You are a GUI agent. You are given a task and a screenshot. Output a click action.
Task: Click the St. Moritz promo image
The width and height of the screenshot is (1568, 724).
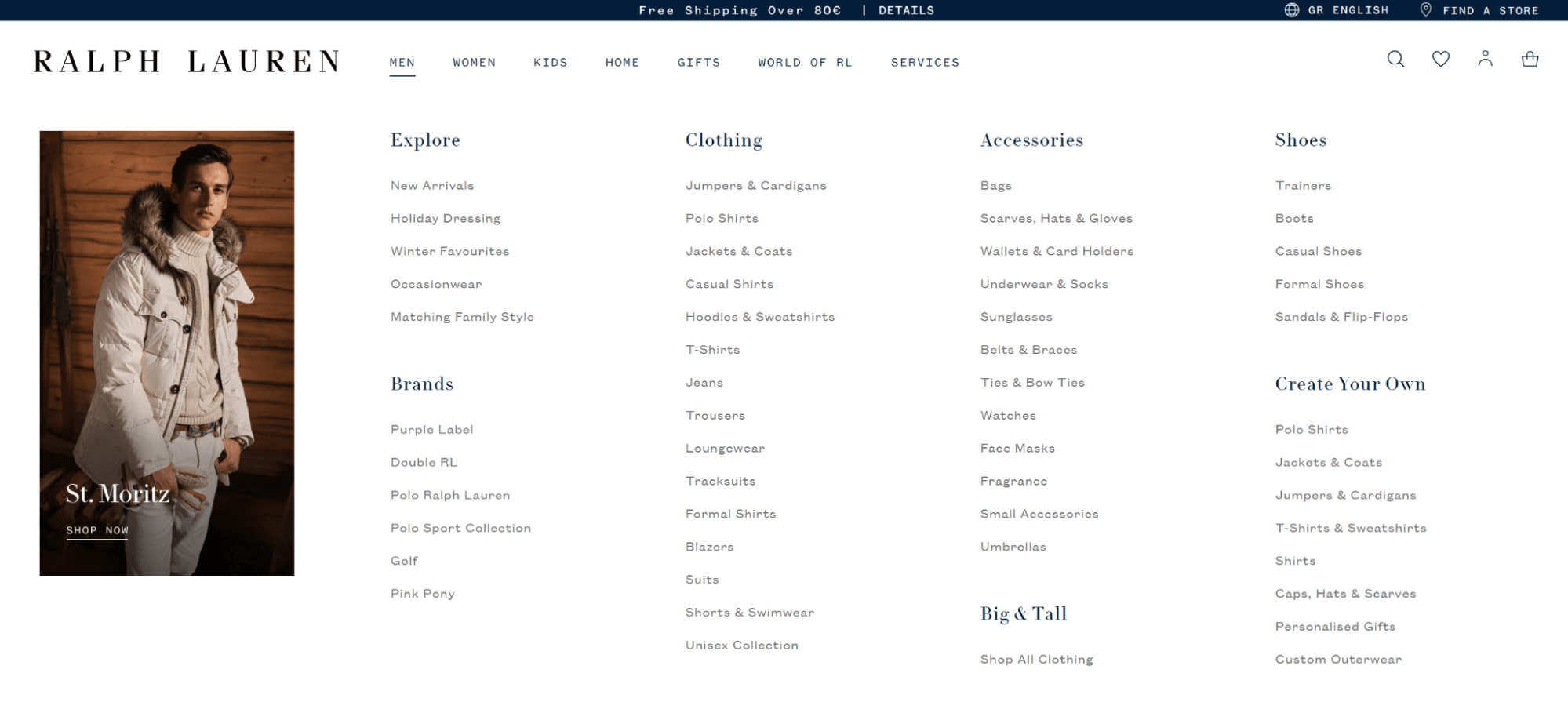[x=167, y=353]
